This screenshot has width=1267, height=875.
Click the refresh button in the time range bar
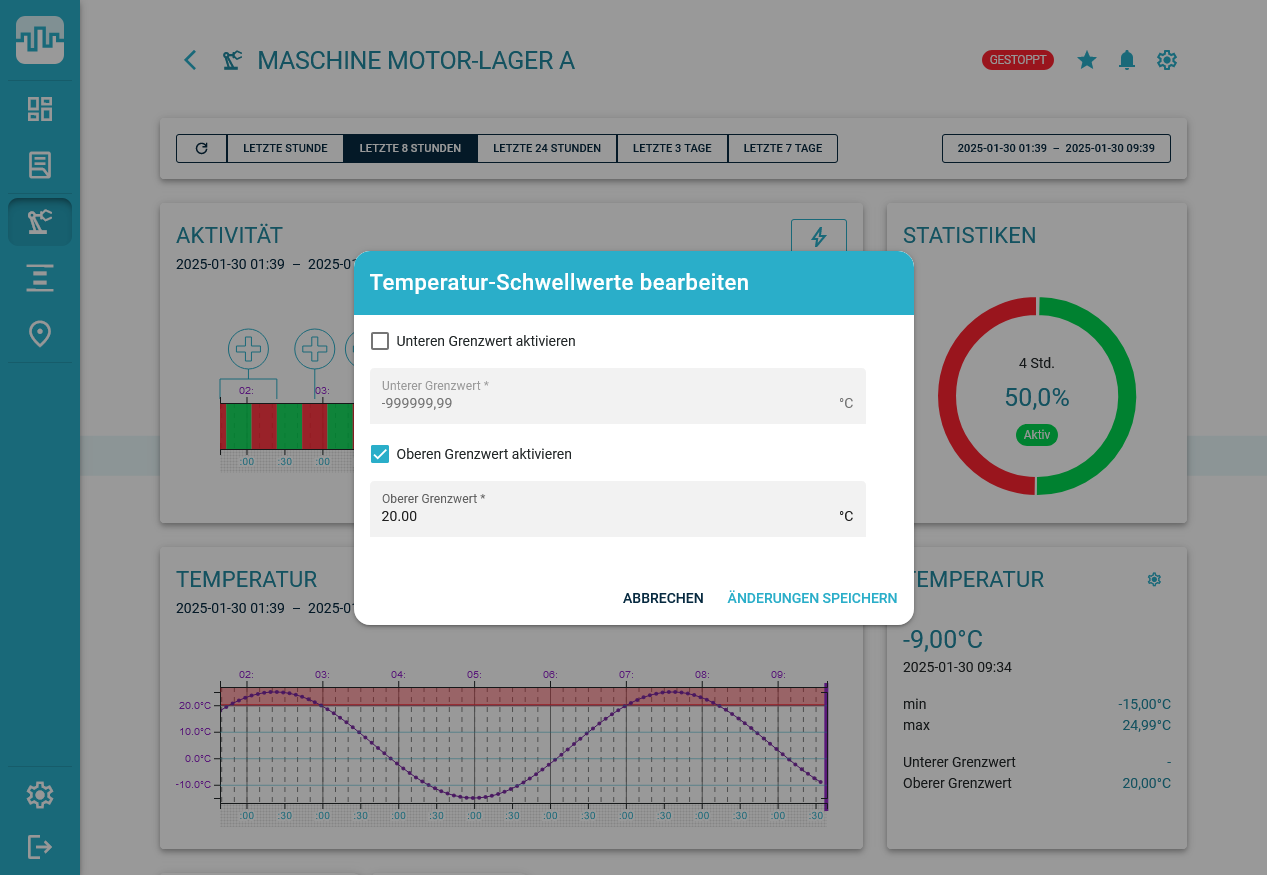point(202,148)
